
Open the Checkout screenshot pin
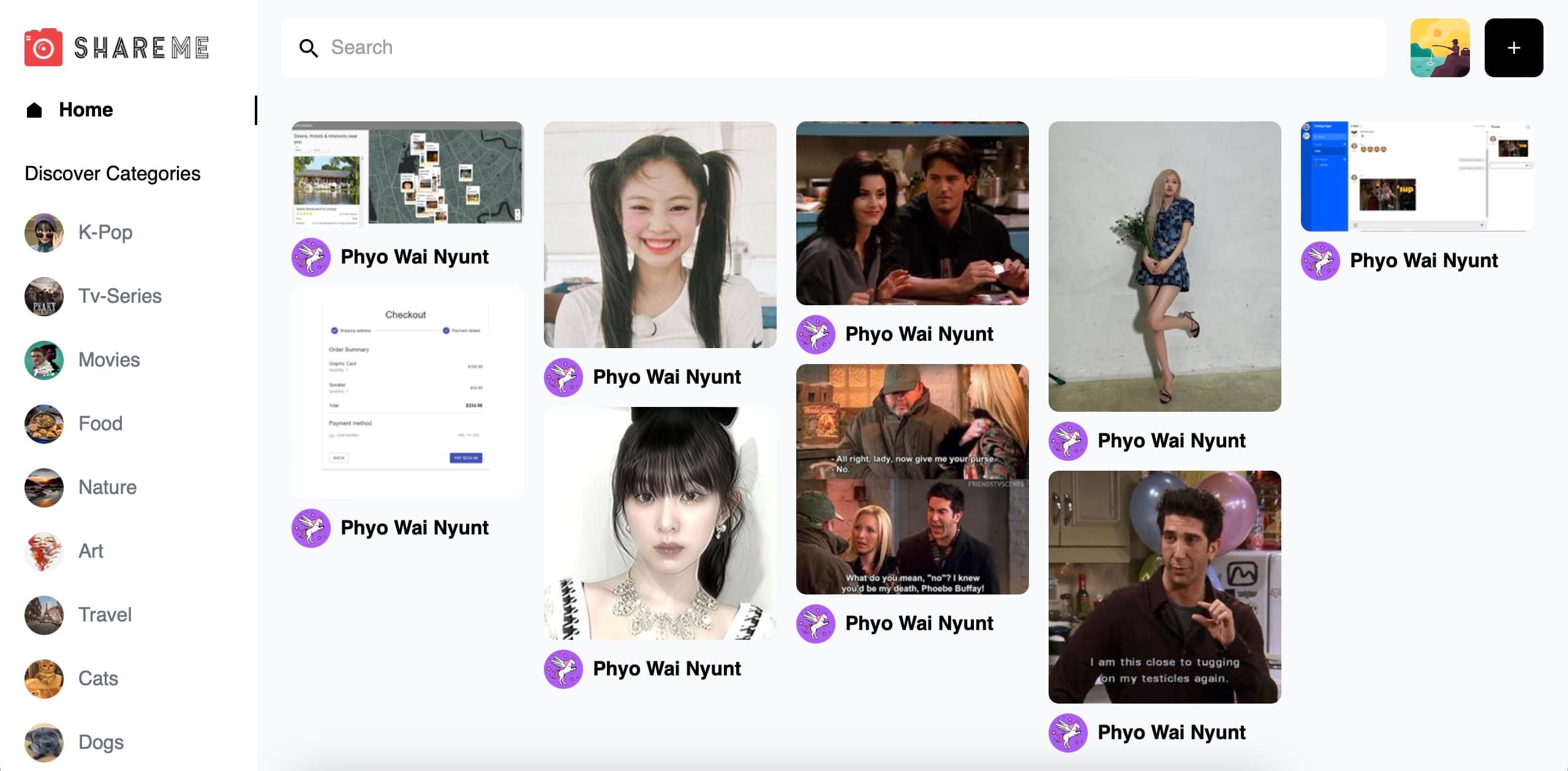tap(407, 392)
